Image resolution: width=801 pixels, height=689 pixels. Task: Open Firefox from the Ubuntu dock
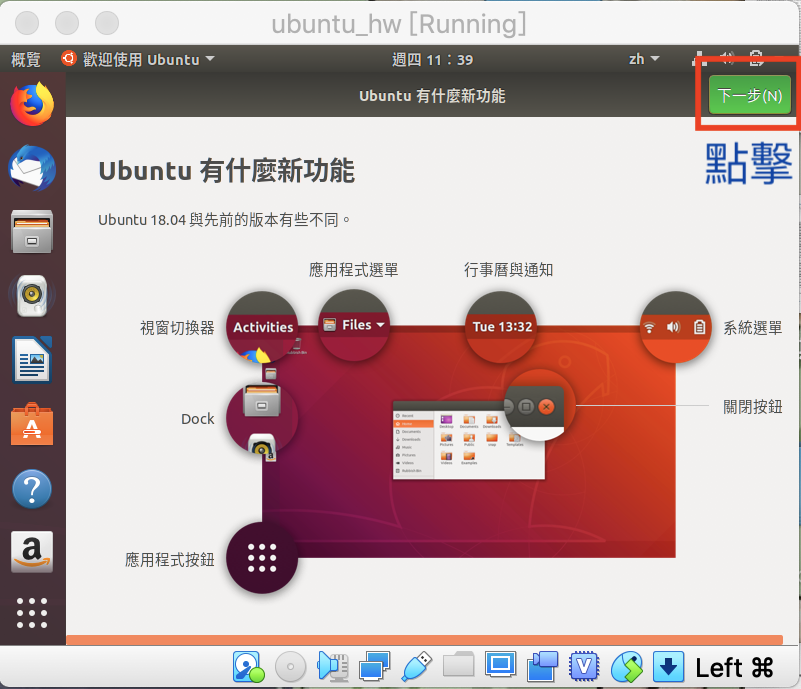tap(32, 104)
